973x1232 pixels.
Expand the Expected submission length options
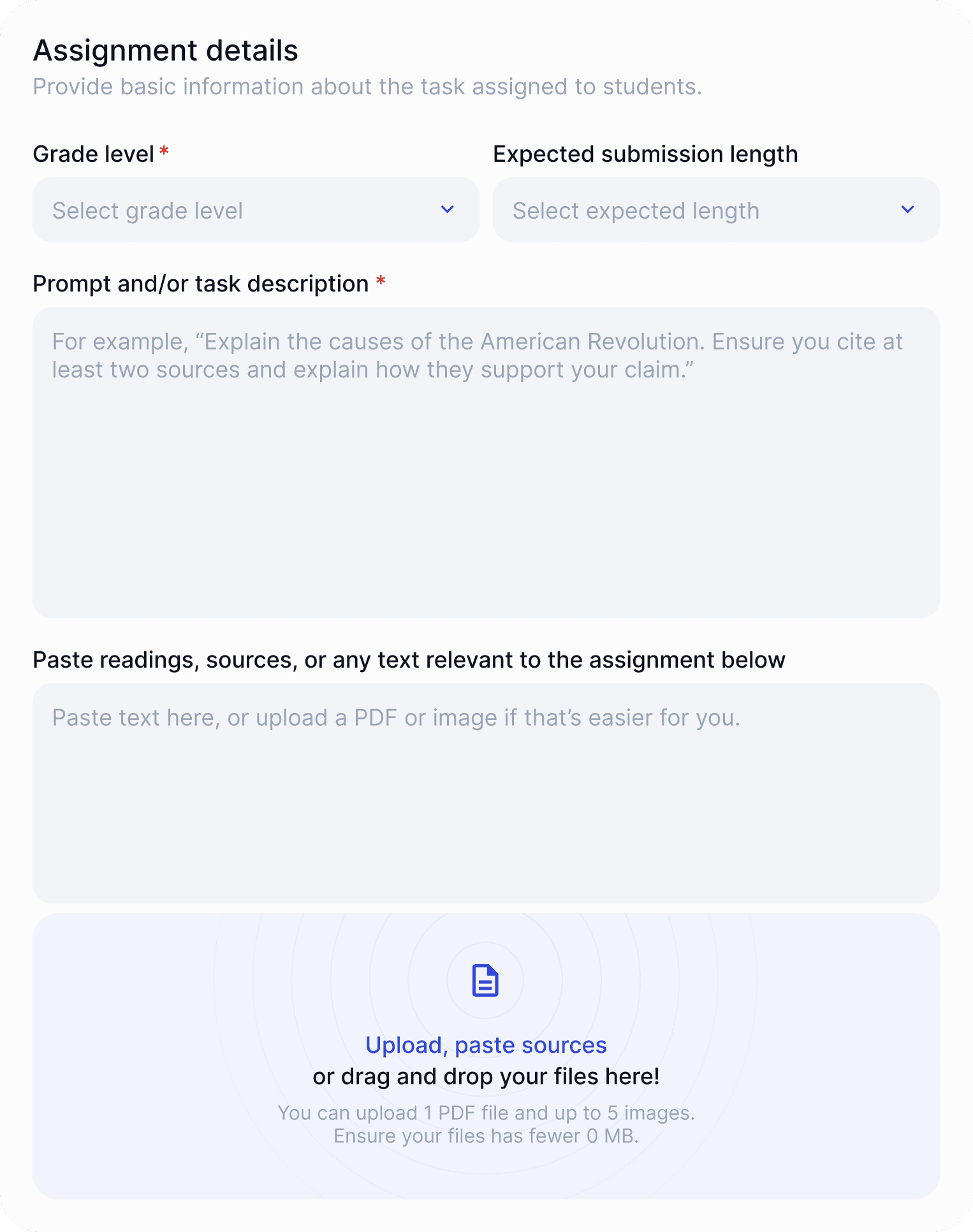coord(714,210)
